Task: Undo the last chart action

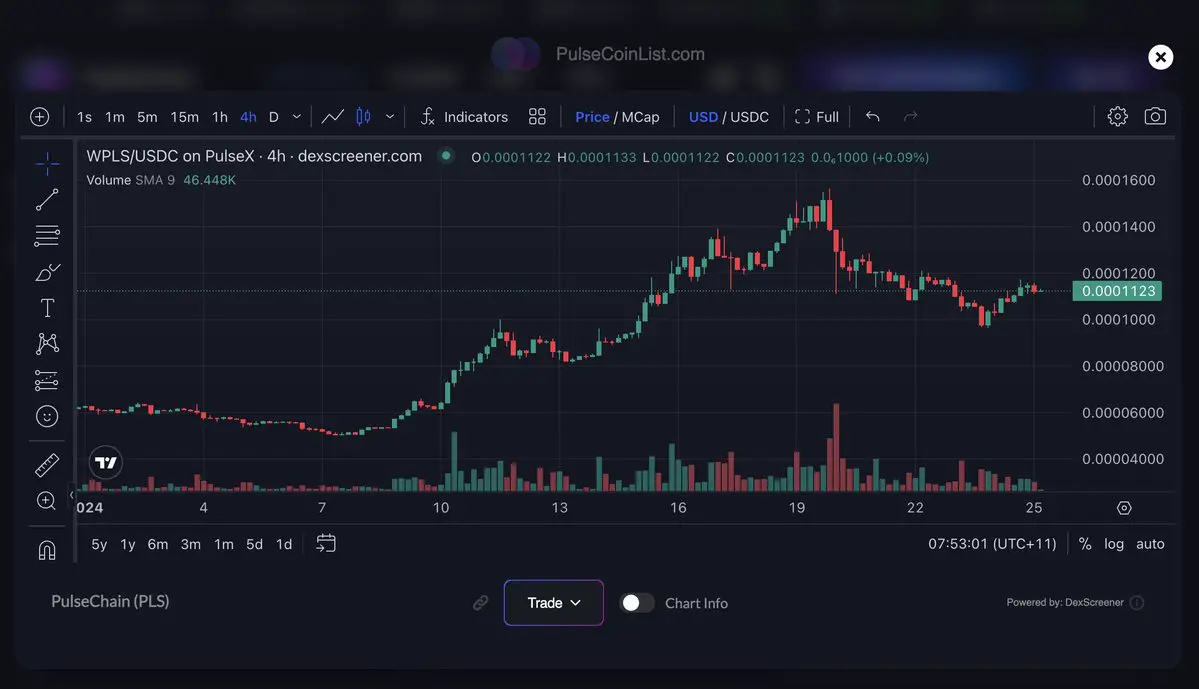Action: click(872, 116)
